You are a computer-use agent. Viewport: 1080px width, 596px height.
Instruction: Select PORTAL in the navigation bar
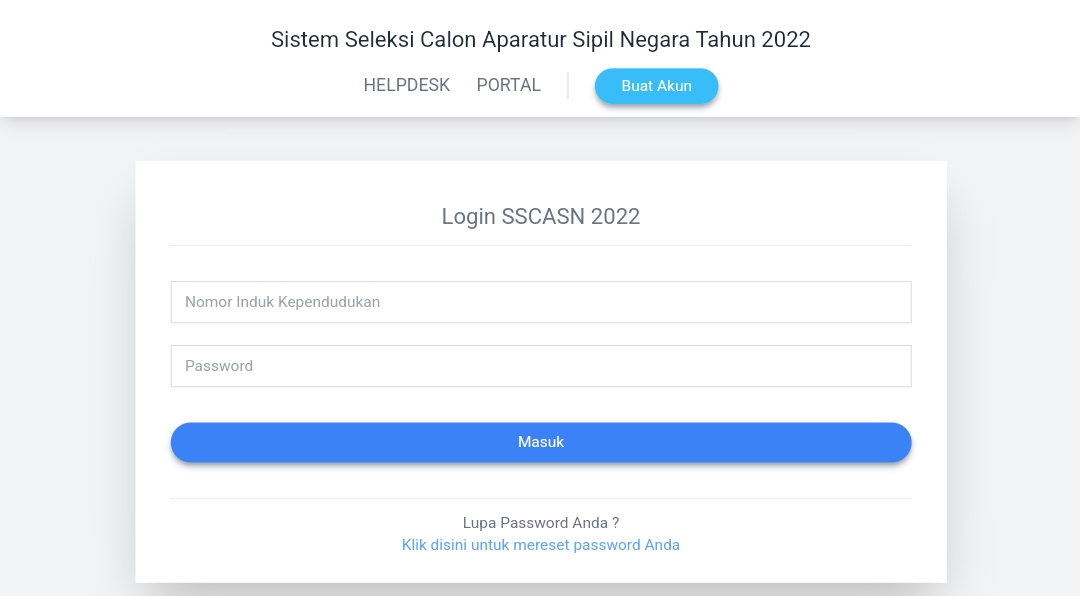coord(508,85)
